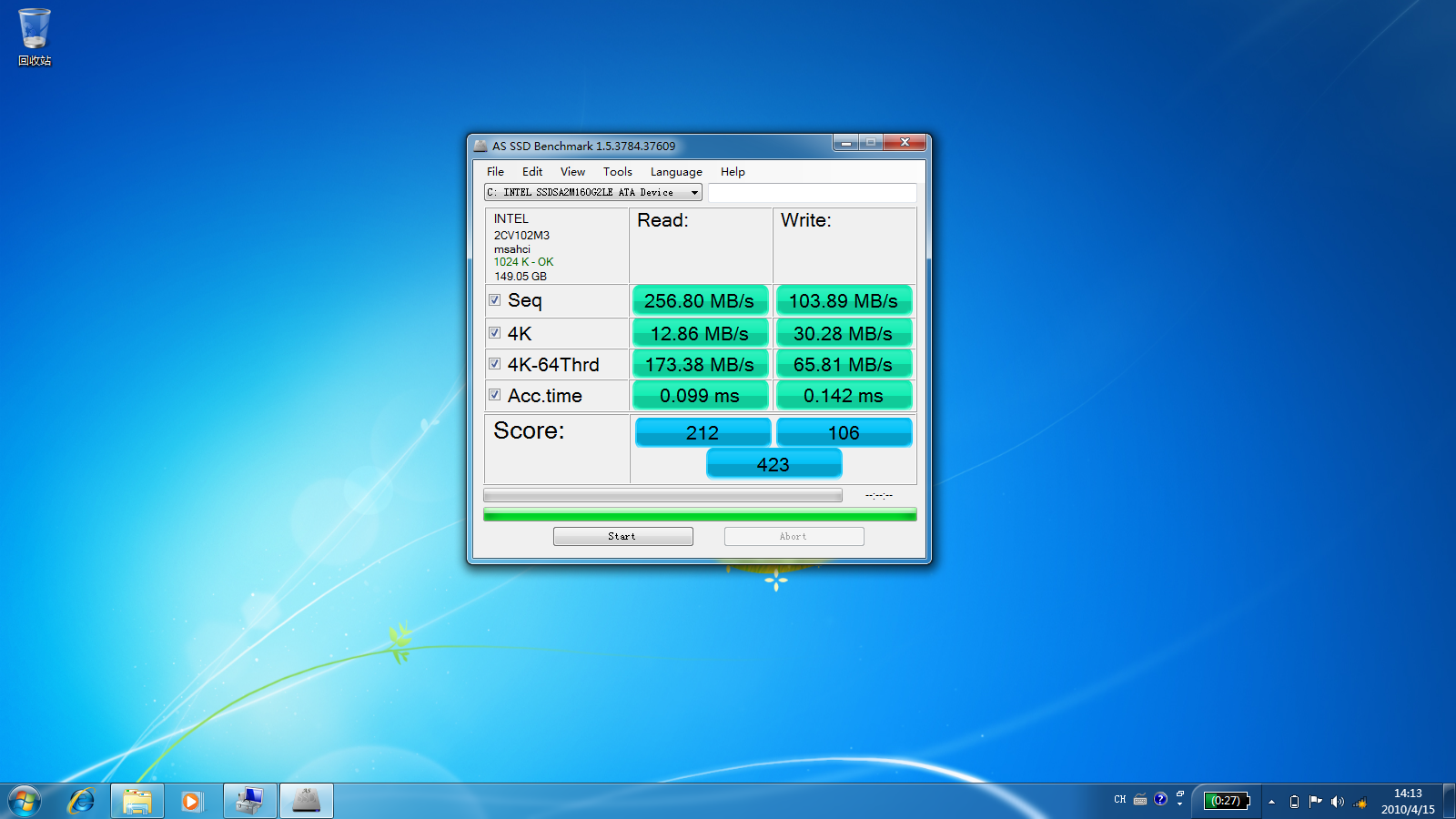Uncheck the 4K test checkbox
Image resolution: width=1456 pixels, height=819 pixels.
click(494, 332)
